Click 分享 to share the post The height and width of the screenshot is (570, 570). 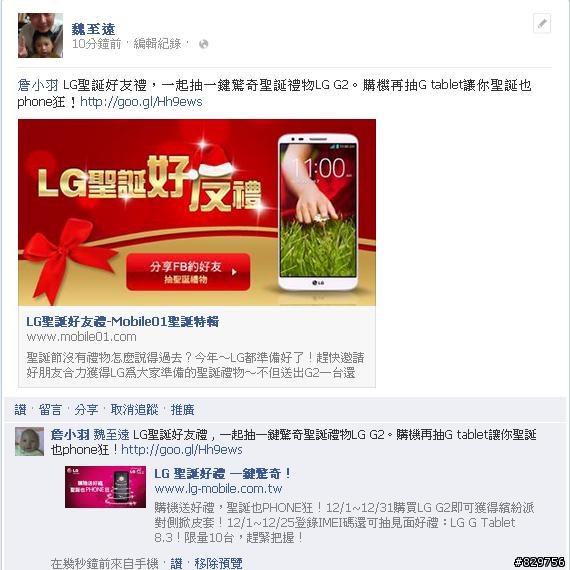(86, 410)
